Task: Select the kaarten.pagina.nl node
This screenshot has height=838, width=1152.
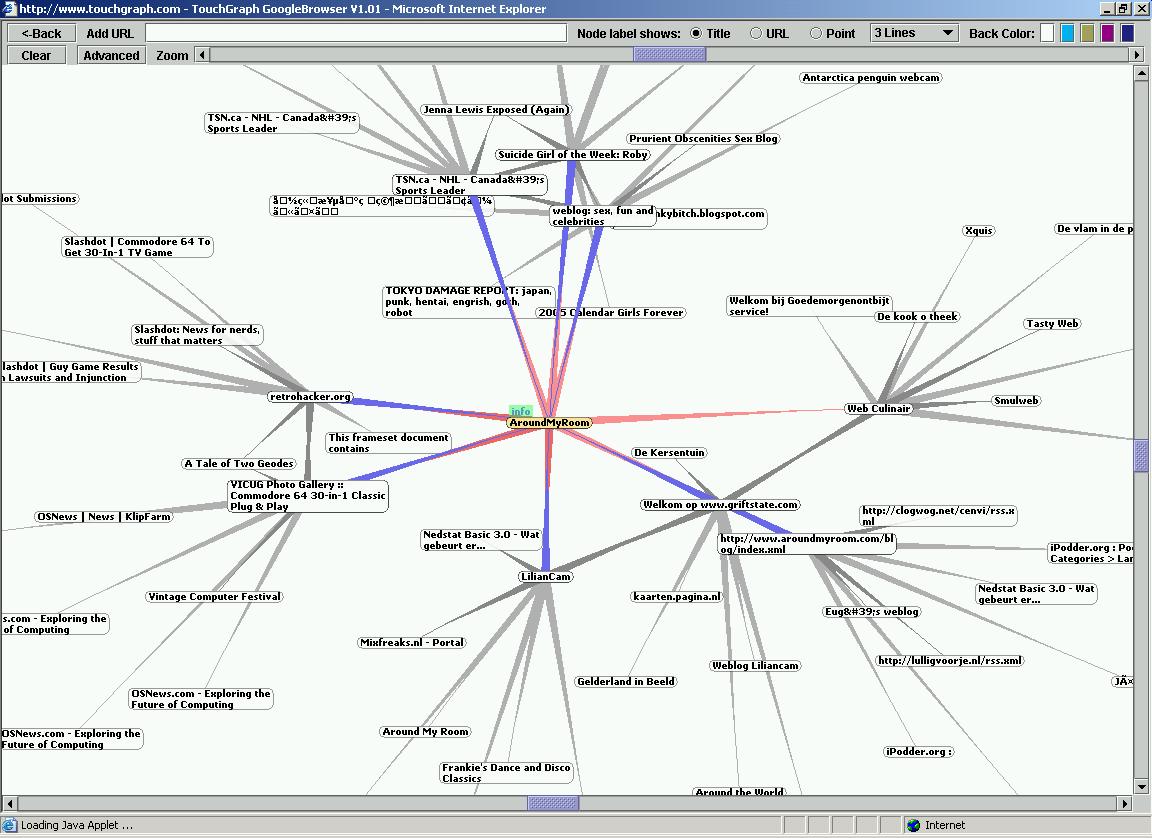Action: [677, 596]
